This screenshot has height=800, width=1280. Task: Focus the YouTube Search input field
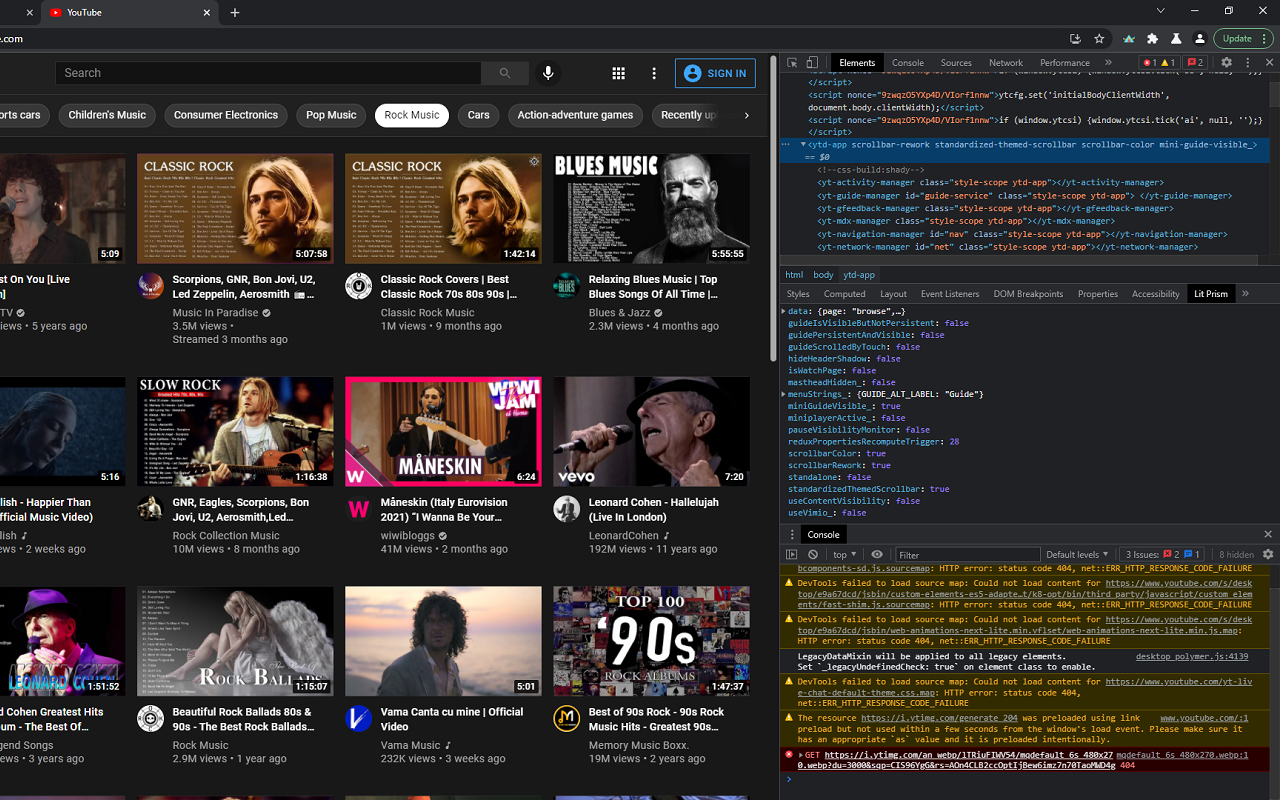(x=268, y=73)
